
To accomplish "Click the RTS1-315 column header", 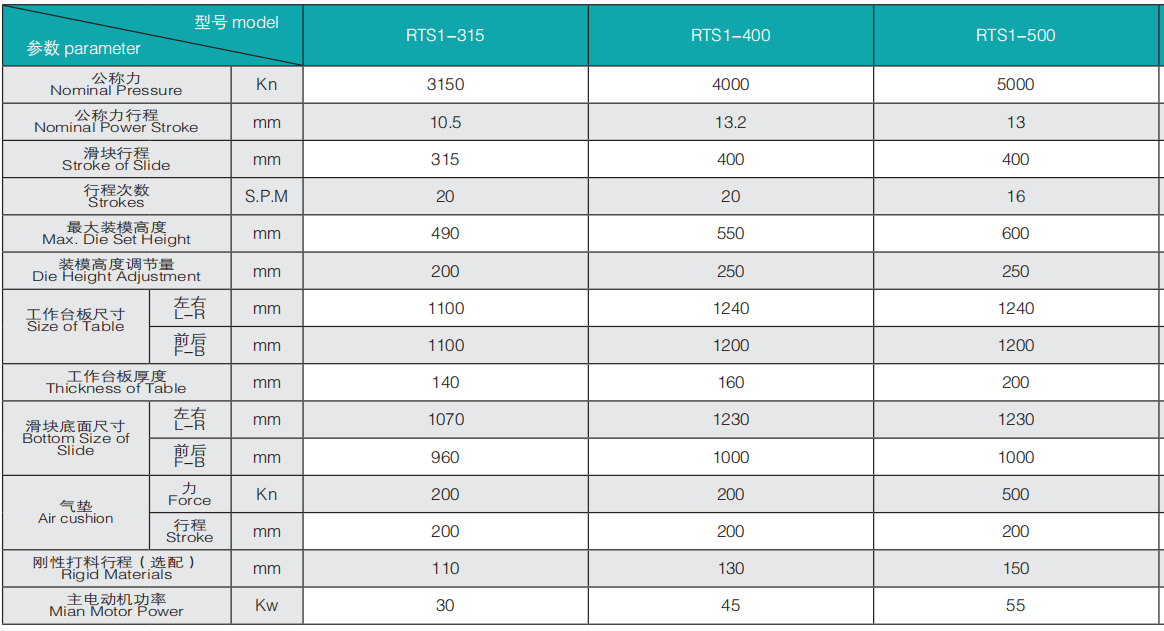I will tap(445, 35).
